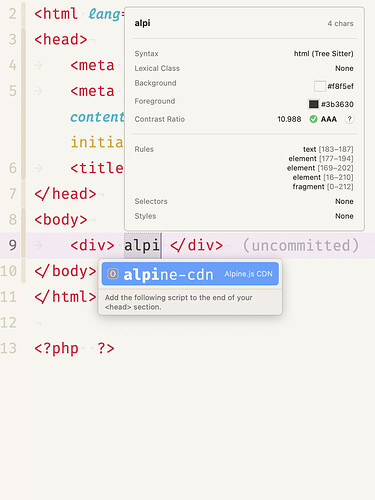Click the 'Alpine.js CDN' label in suggestion
375x500 pixels.
pos(248,274)
